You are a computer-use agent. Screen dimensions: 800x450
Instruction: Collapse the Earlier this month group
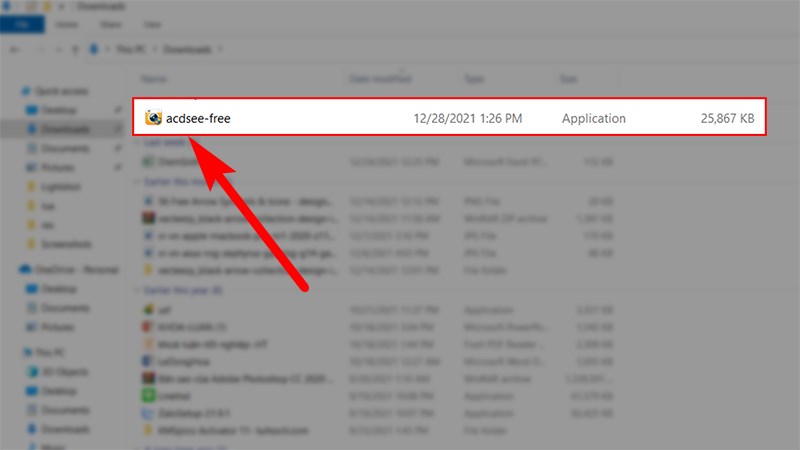coord(136,182)
